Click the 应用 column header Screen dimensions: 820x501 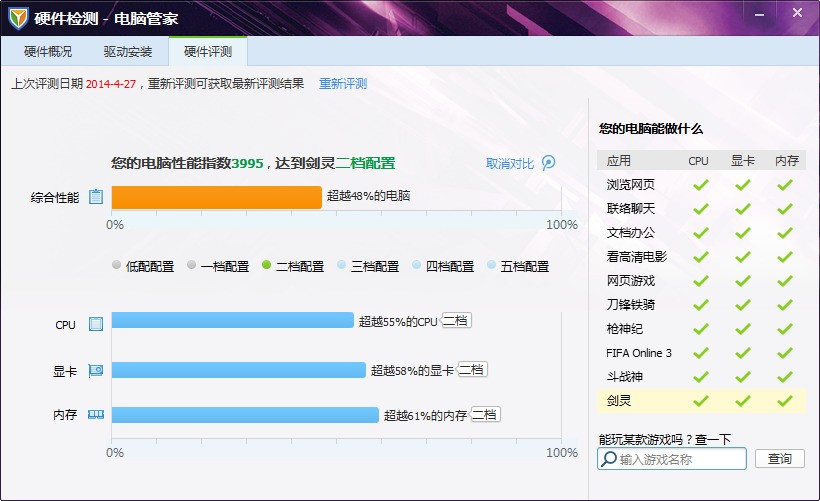619,161
